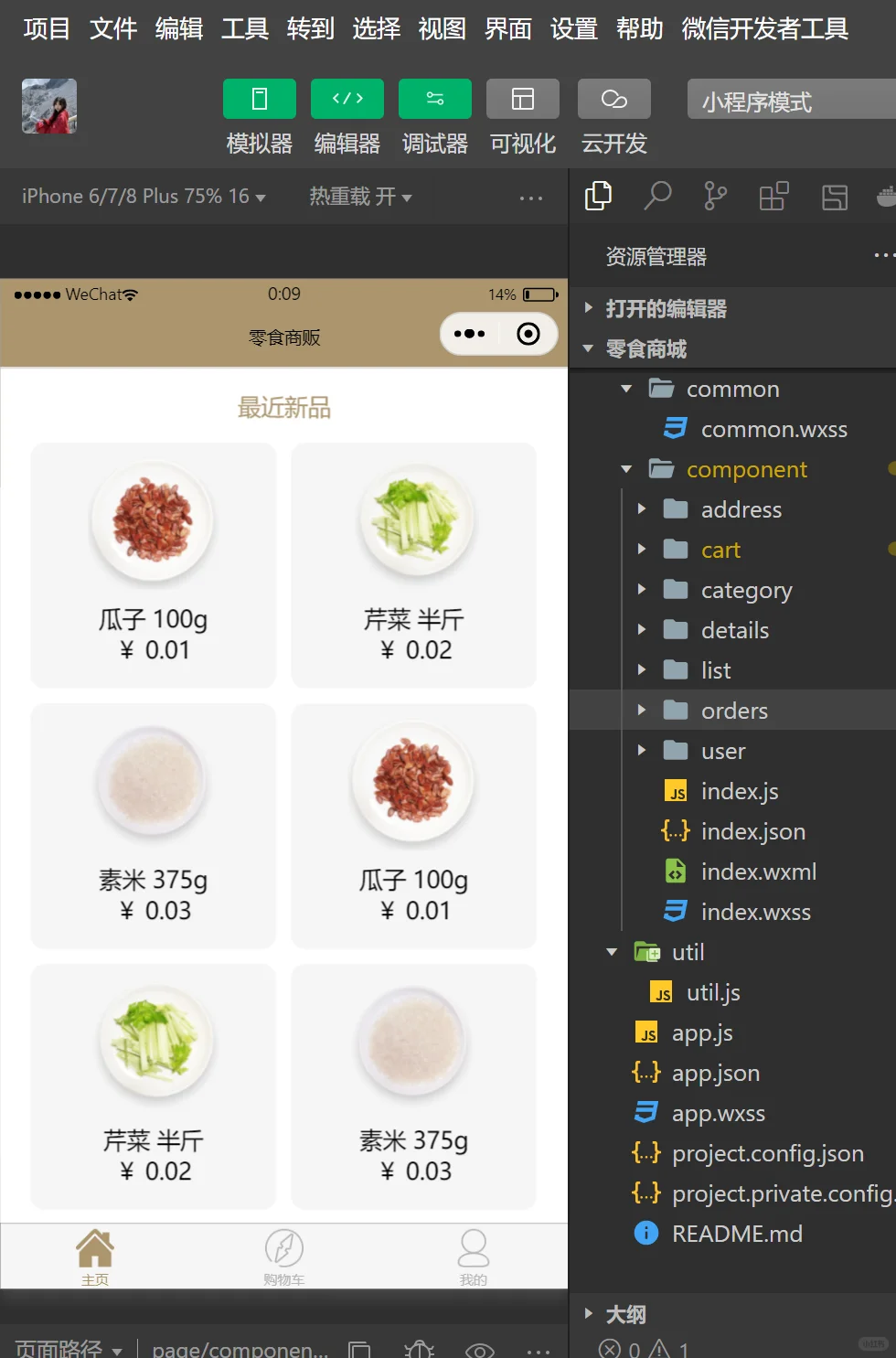Select the extensions blocks icon
This screenshot has width=896, height=1358.
tap(773, 197)
